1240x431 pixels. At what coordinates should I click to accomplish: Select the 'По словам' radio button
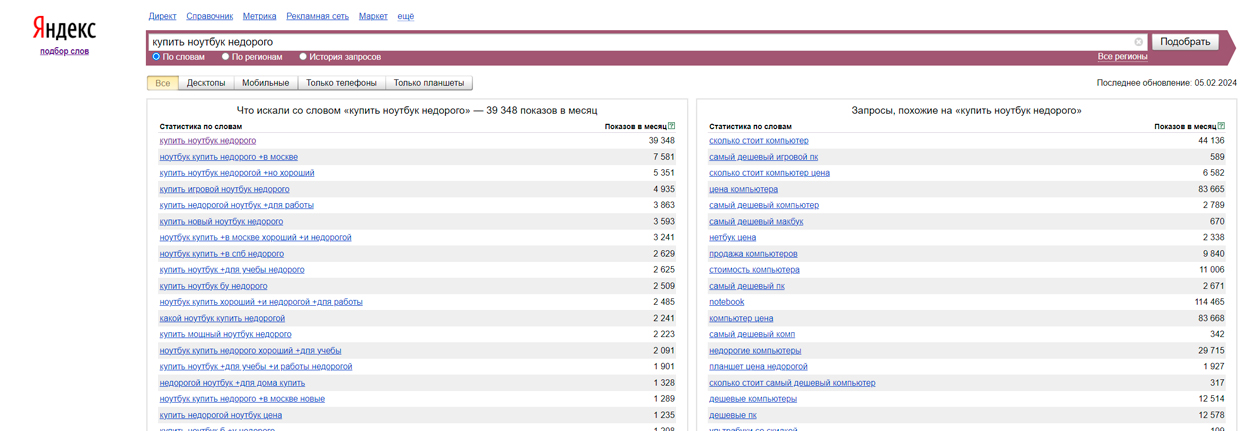point(156,57)
